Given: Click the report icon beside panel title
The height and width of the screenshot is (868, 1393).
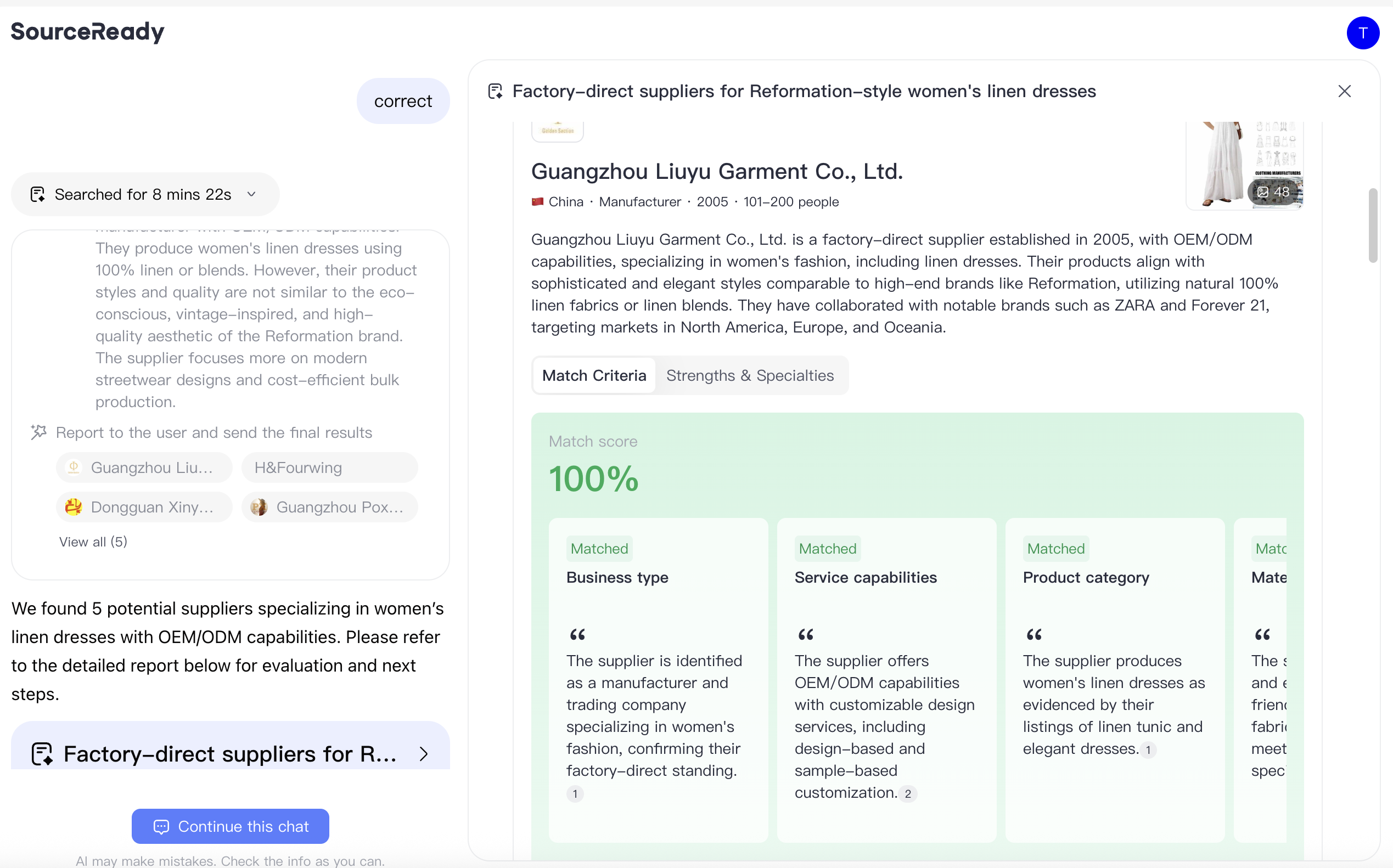Looking at the screenshot, I should (x=495, y=91).
